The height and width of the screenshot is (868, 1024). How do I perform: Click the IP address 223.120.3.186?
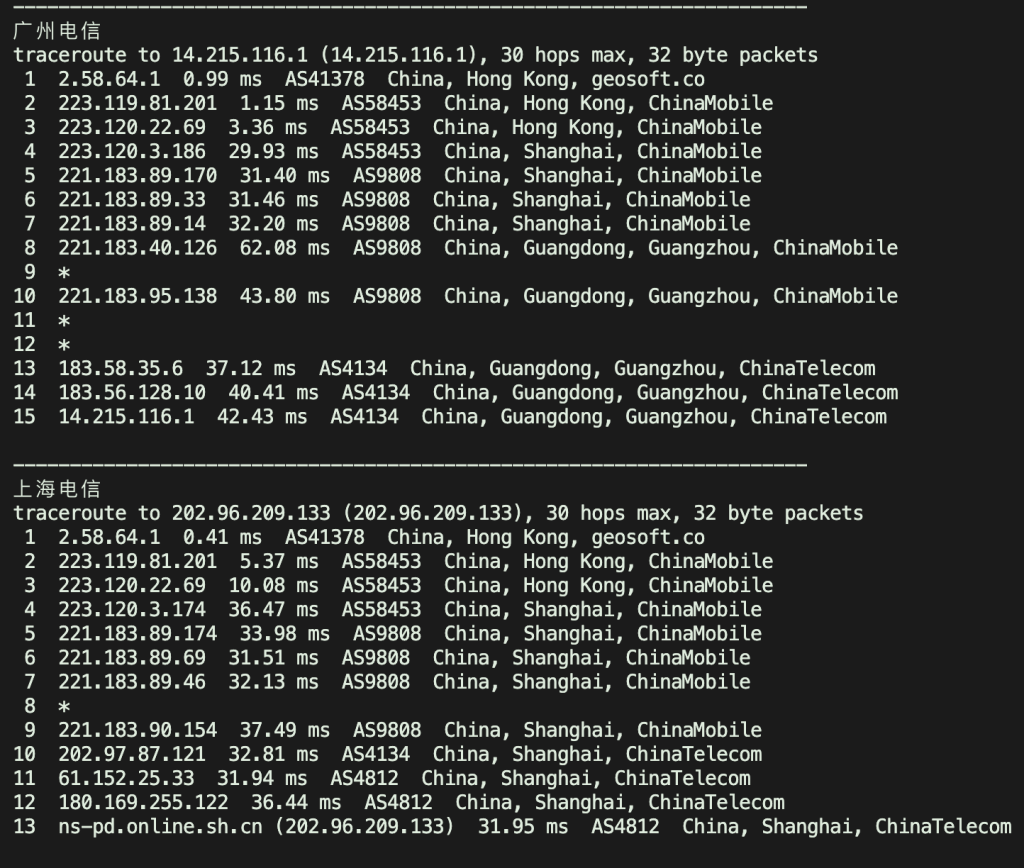(x=132, y=152)
